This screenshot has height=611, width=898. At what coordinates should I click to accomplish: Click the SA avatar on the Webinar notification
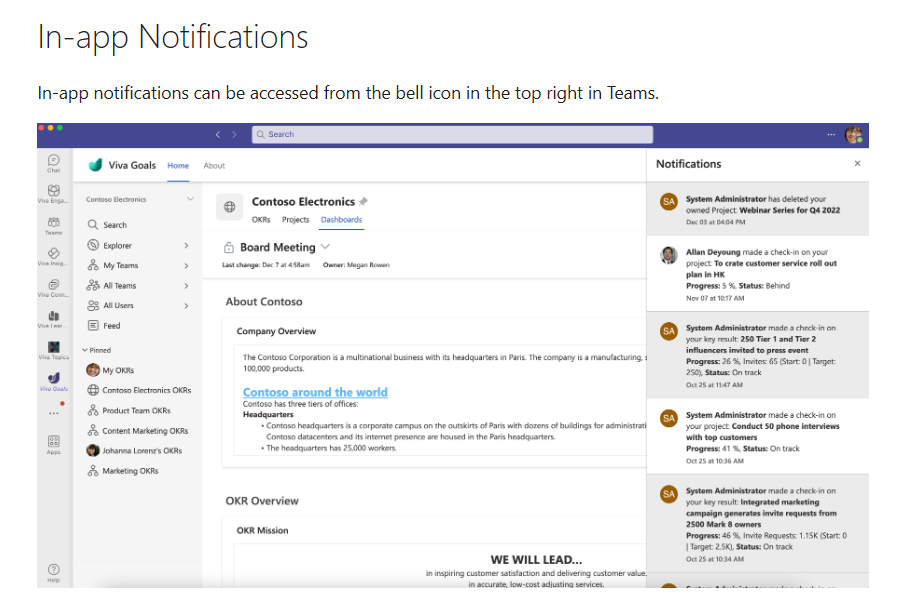(x=668, y=202)
